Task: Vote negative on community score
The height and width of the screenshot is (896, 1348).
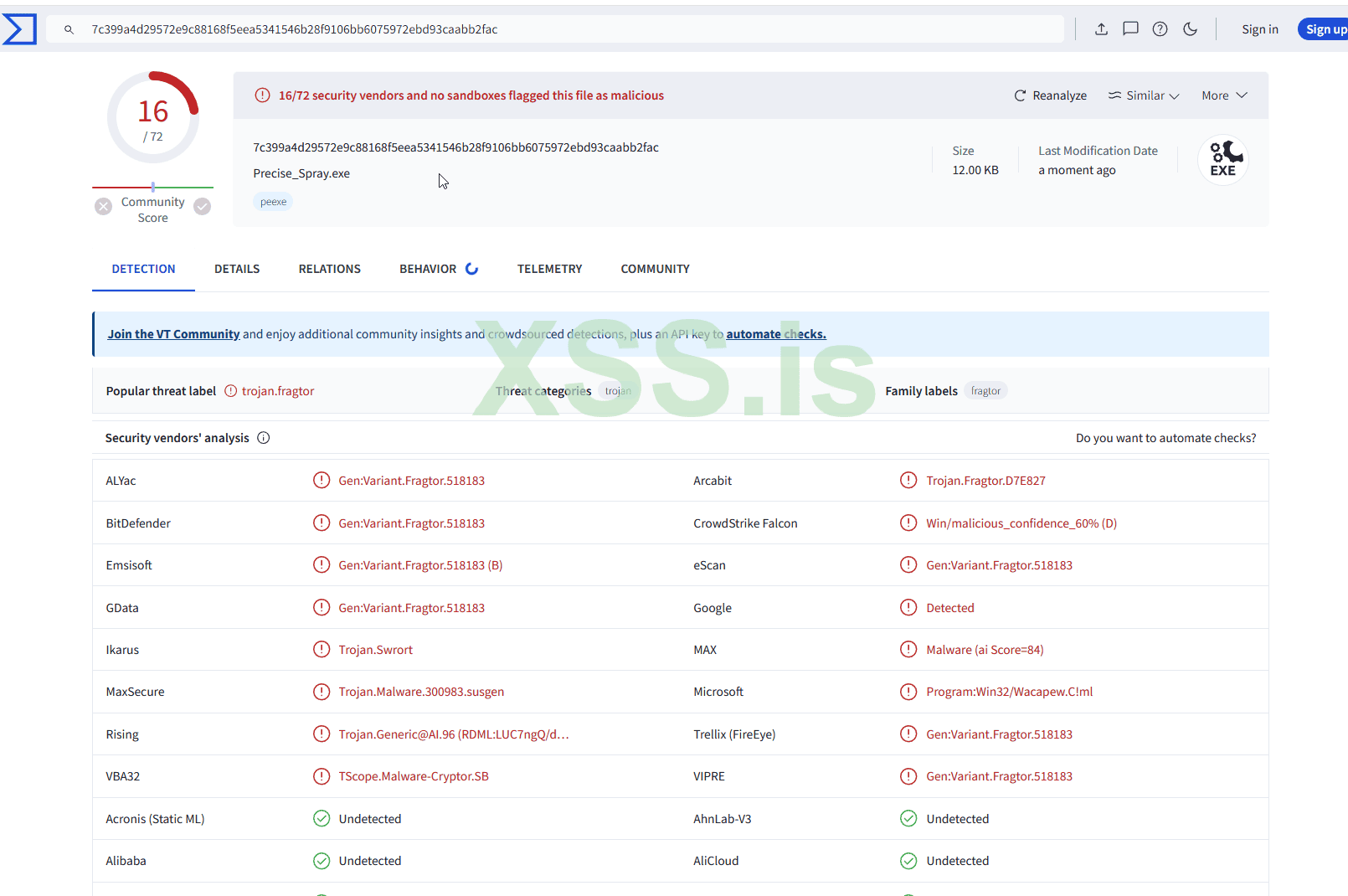Action: [x=103, y=206]
